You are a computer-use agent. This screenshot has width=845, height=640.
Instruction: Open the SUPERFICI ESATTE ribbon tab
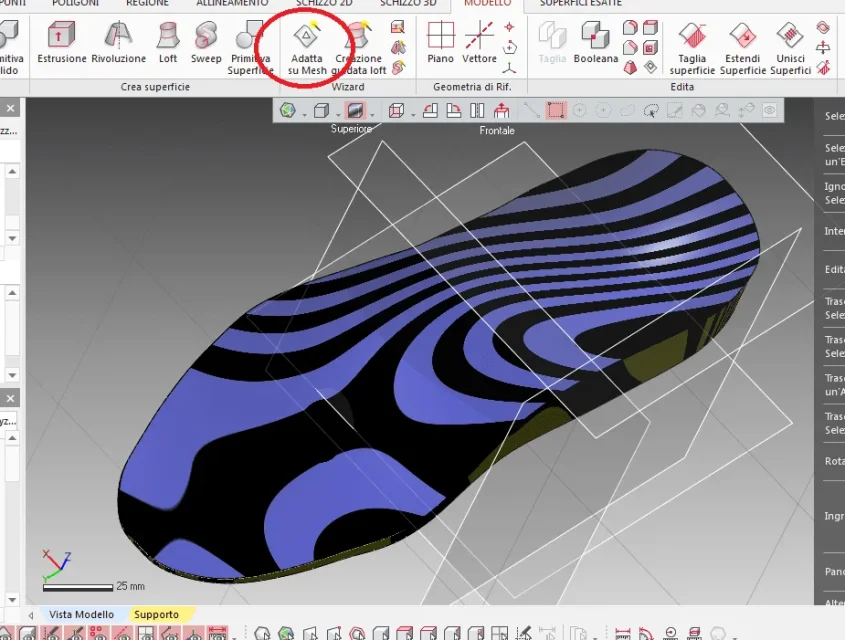coord(580,4)
